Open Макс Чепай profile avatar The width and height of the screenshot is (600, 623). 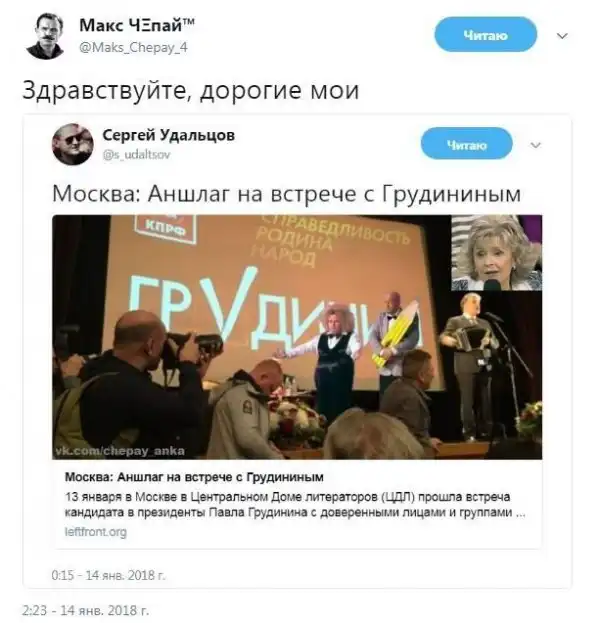tap(45, 36)
